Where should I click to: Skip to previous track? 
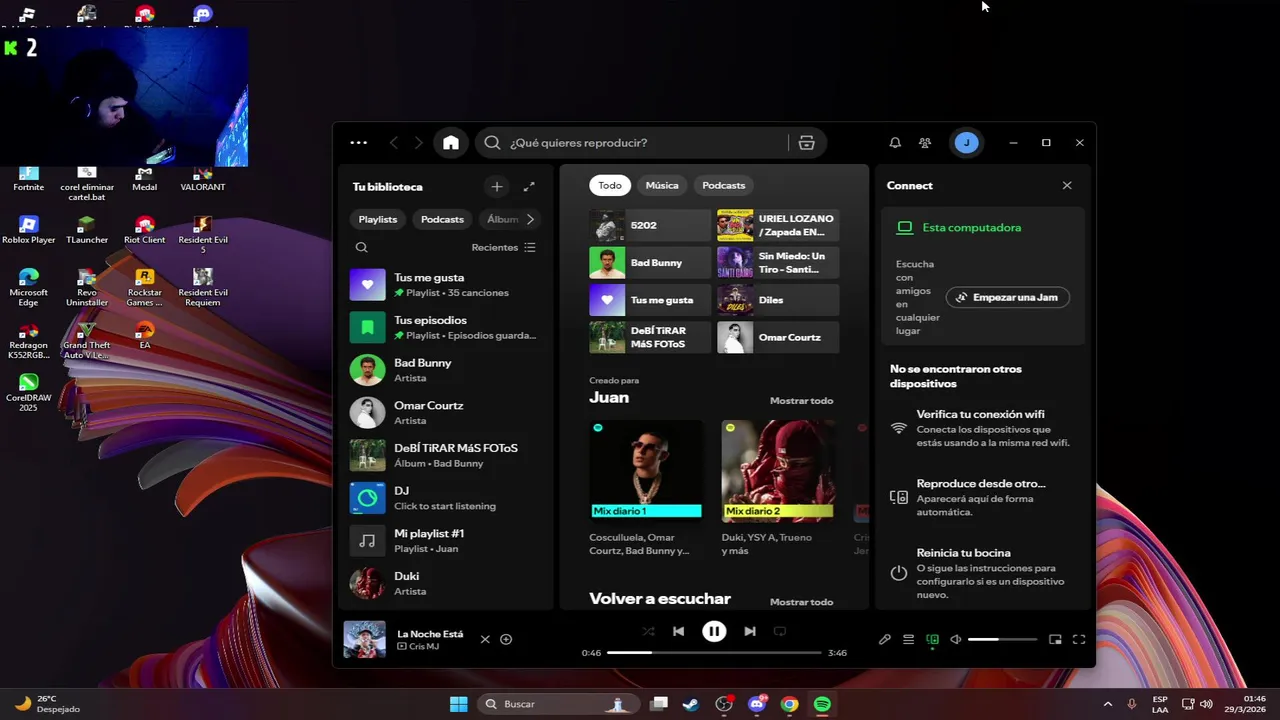pyautogui.click(x=678, y=631)
